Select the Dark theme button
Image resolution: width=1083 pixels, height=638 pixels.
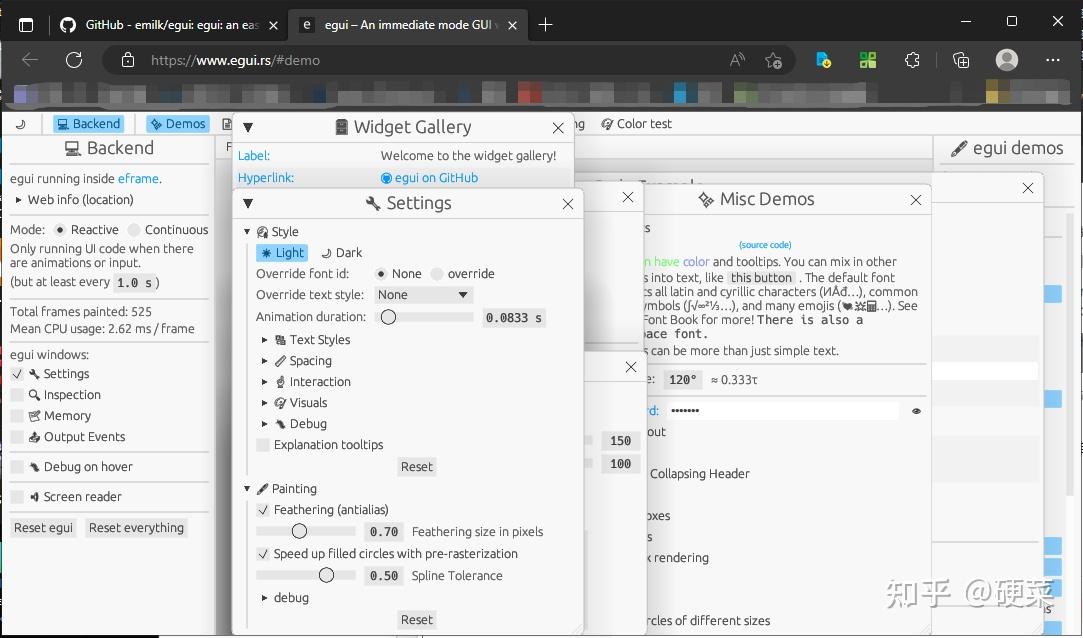341,253
